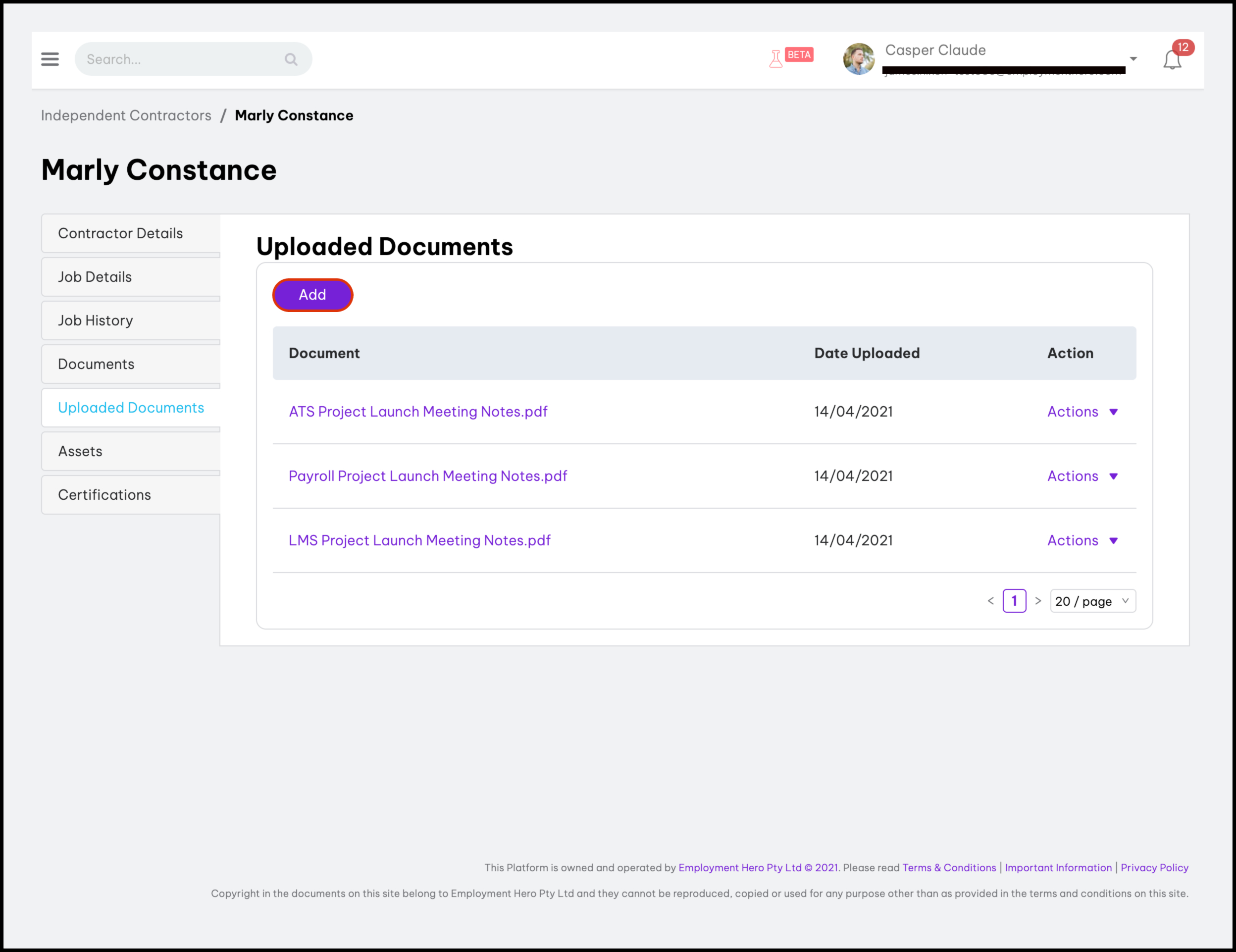
Task: Go to next page arrow
Action: point(1038,600)
